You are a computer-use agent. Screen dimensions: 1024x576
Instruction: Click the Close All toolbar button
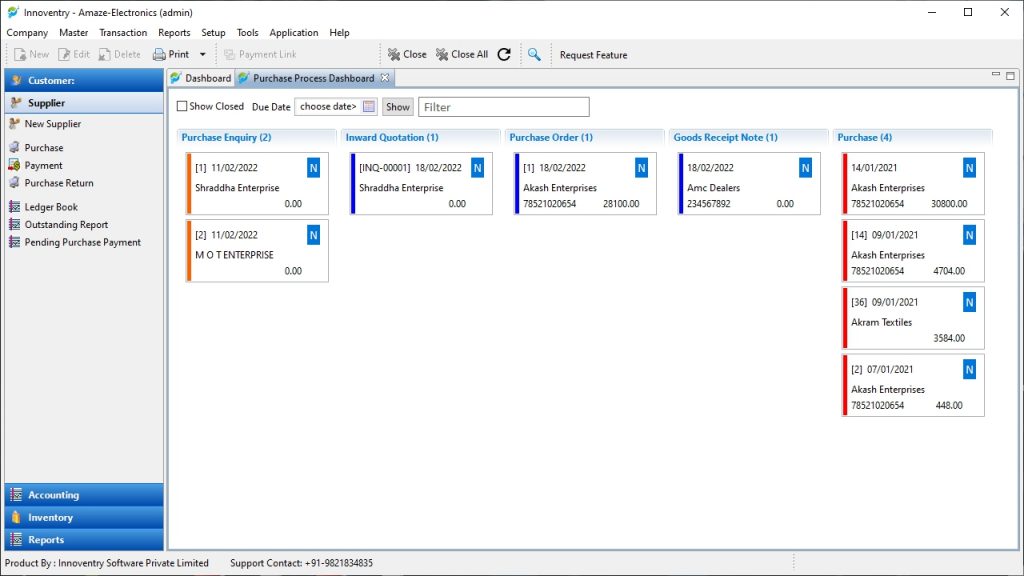pyautogui.click(x=462, y=55)
